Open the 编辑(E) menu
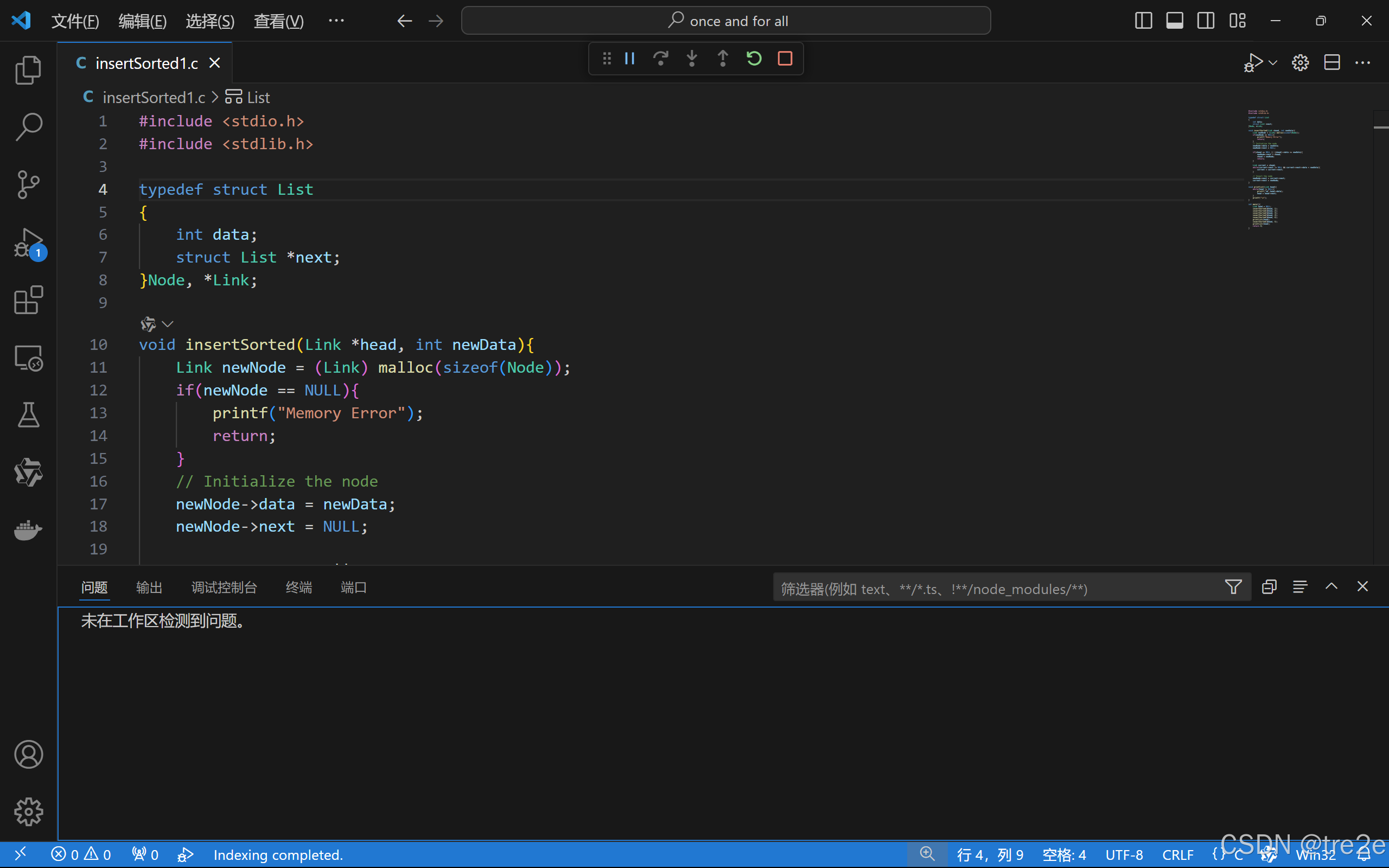Screen dimensions: 1389x868 click(x=142, y=21)
